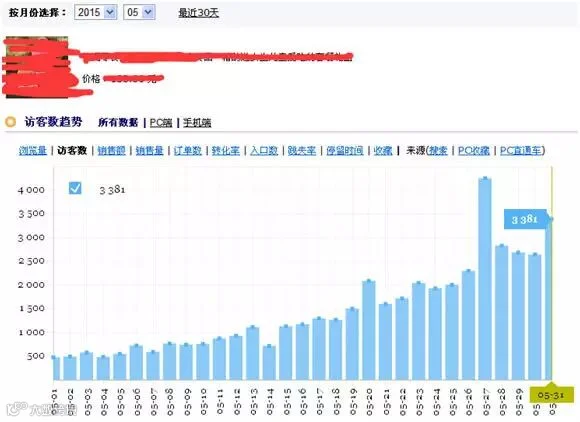
Task: Select the 访客数 metric
Action: tap(72, 151)
